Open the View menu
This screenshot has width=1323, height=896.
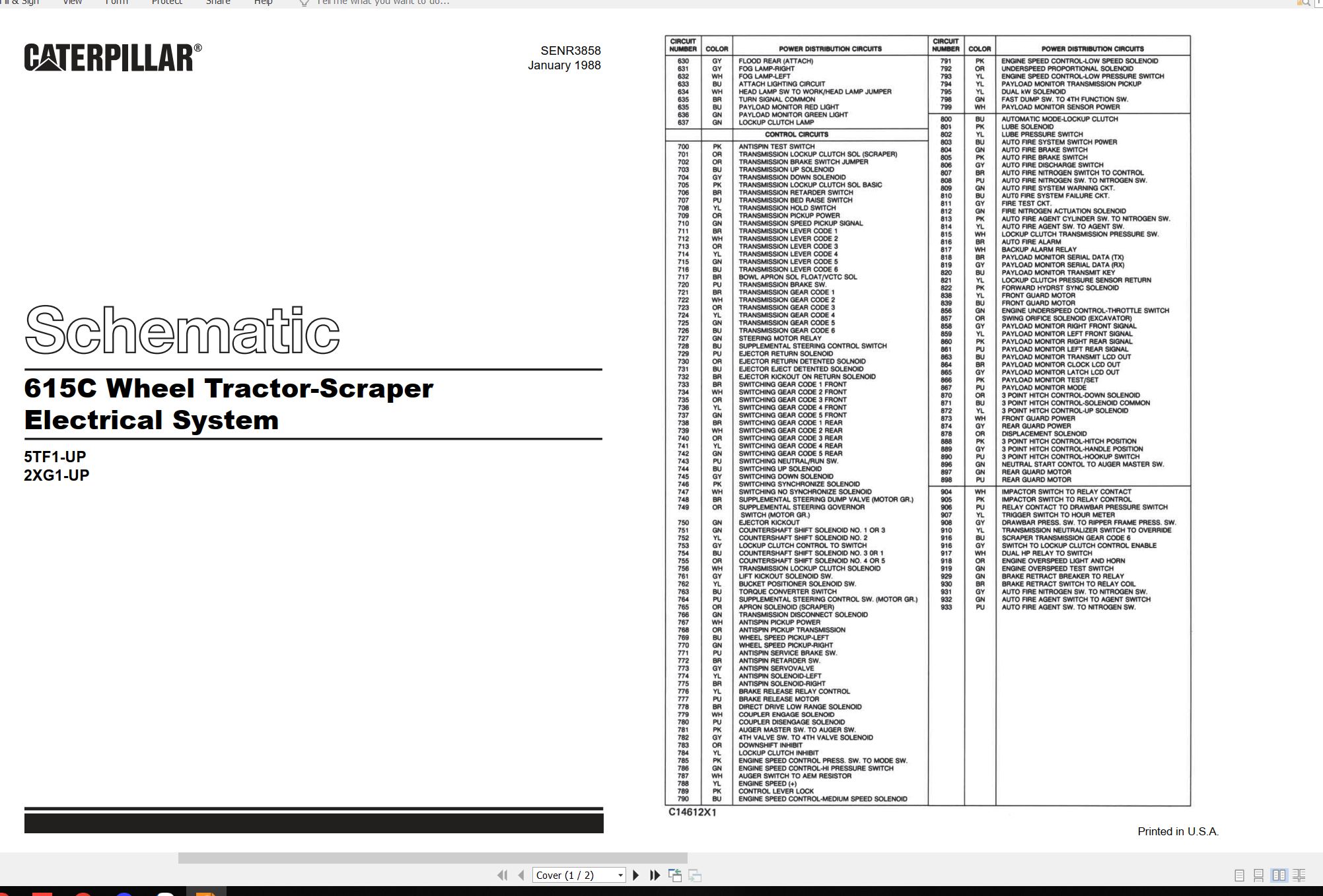click(x=72, y=3)
